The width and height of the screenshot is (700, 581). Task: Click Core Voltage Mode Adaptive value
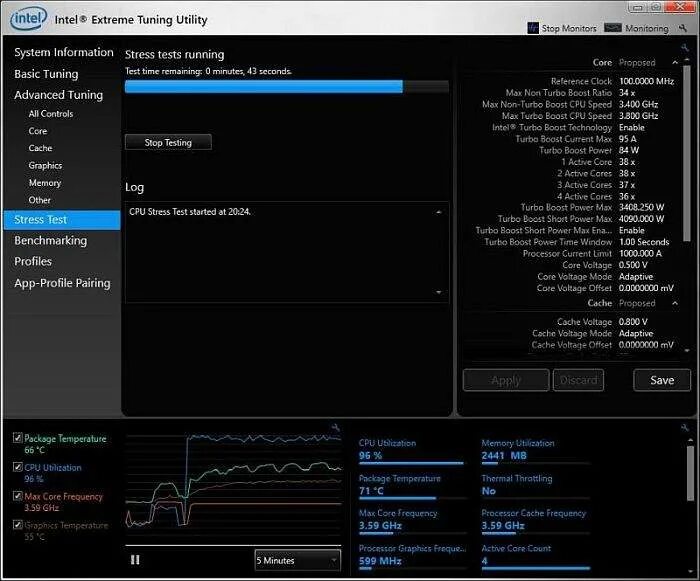(x=636, y=276)
